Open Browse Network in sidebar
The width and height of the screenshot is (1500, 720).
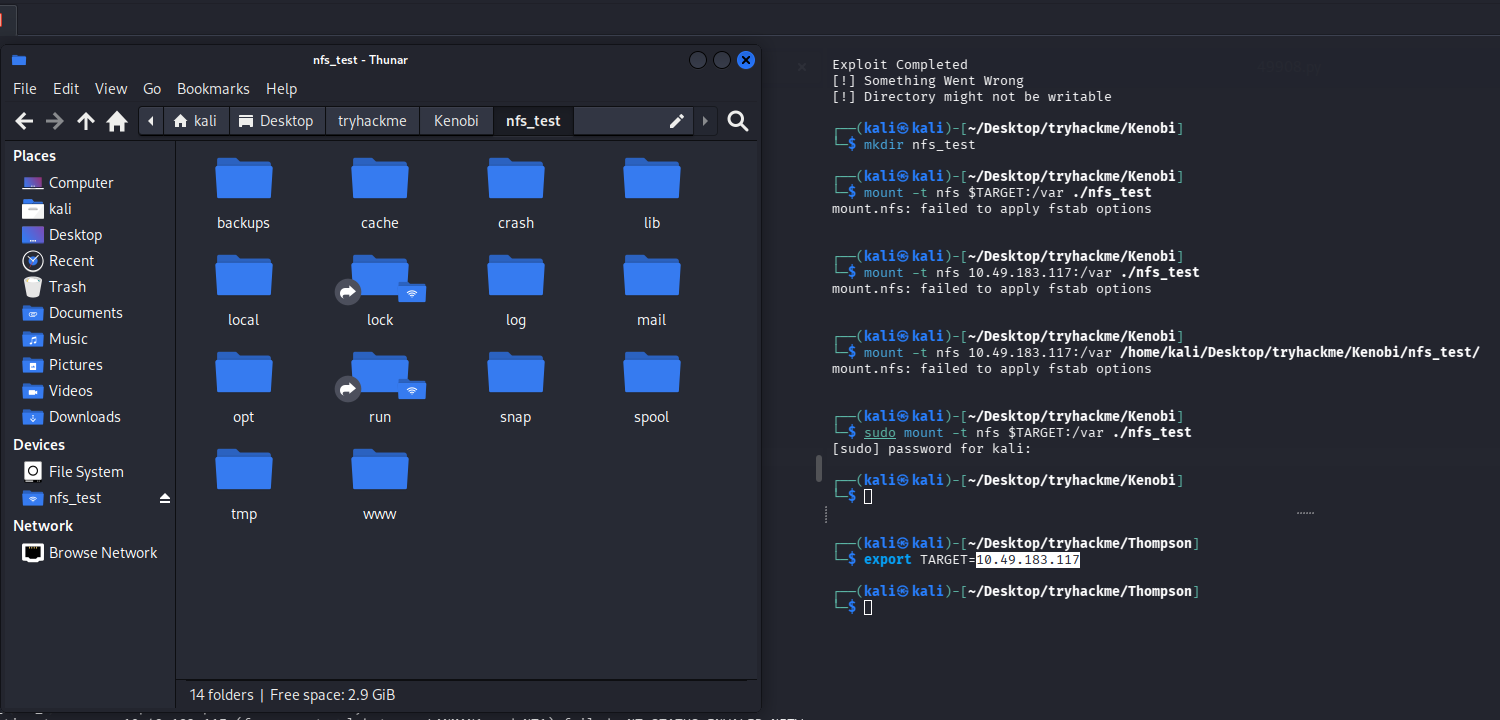click(103, 553)
